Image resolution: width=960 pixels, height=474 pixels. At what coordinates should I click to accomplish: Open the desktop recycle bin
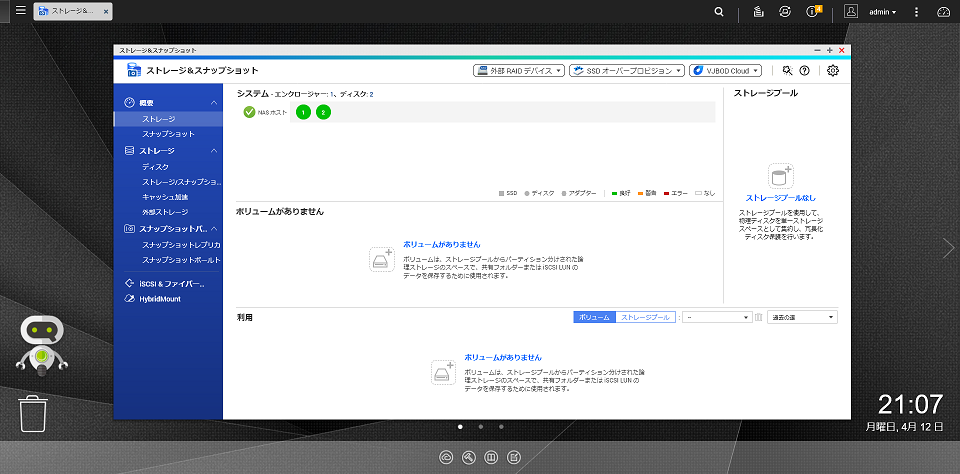33,414
